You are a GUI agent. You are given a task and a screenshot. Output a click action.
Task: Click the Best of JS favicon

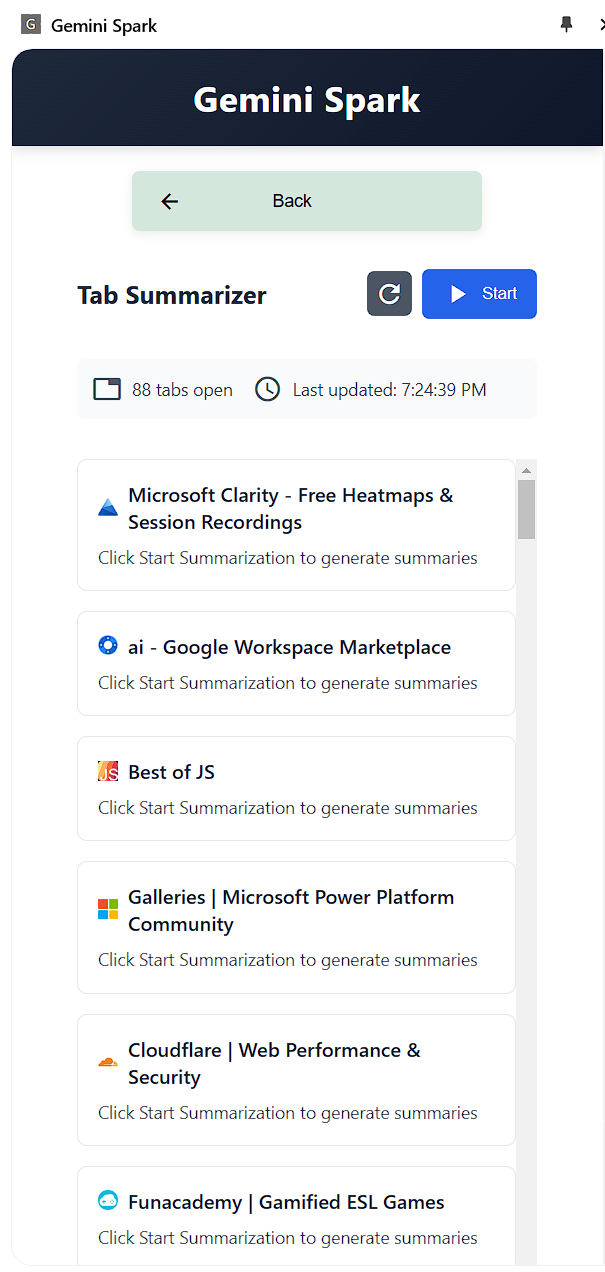[x=108, y=771]
